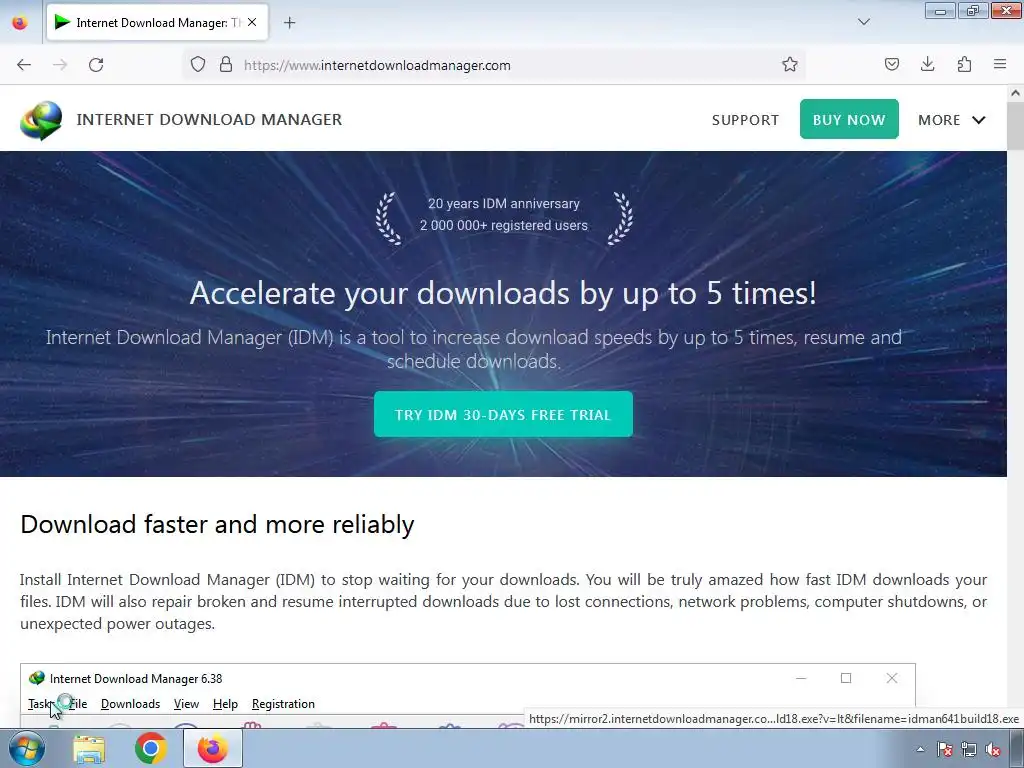Click '2 000 000+ registered users' text
The width and height of the screenshot is (1024, 768).
coord(504,225)
